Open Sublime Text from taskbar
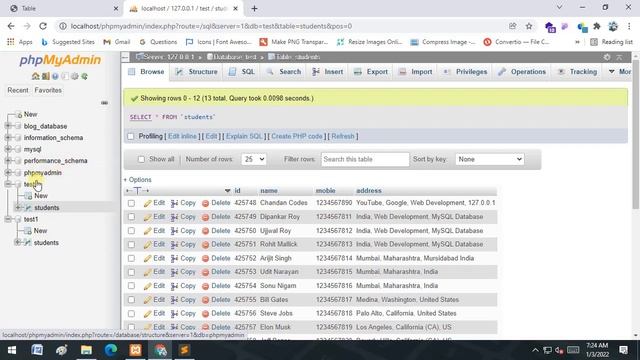 click(184, 350)
